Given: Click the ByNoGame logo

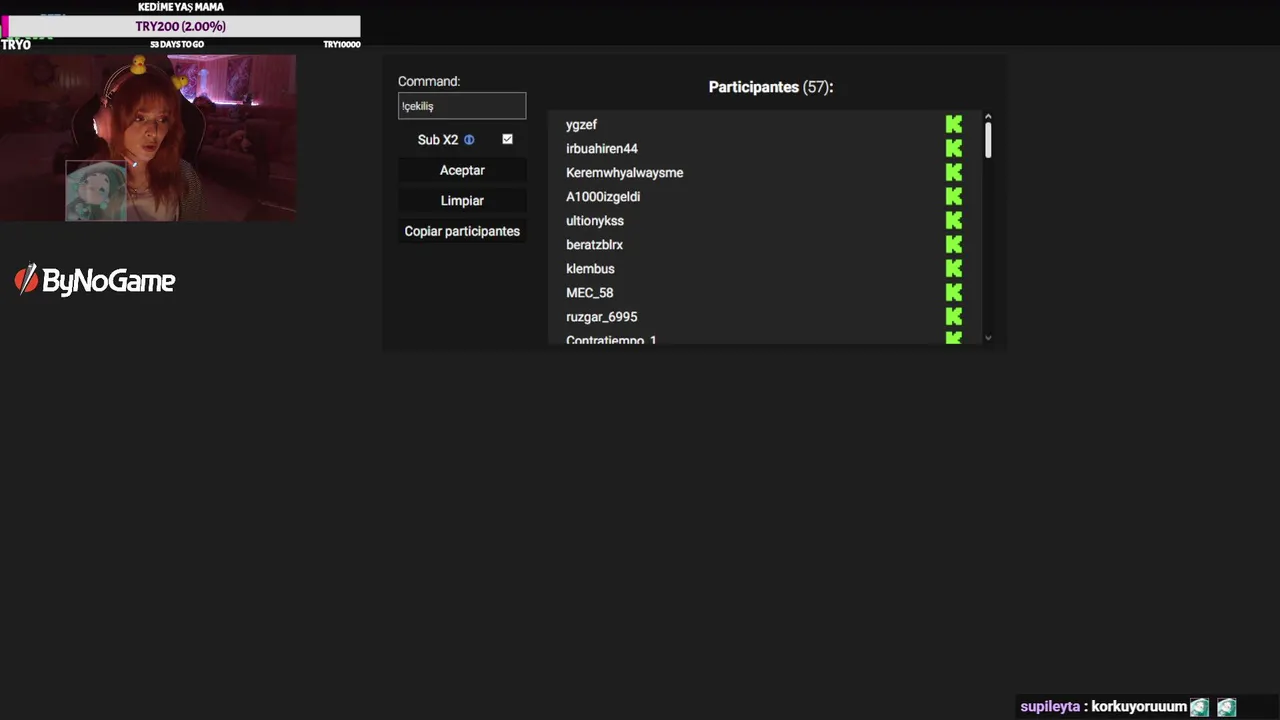Looking at the screenshot, I should coord(95,281).
